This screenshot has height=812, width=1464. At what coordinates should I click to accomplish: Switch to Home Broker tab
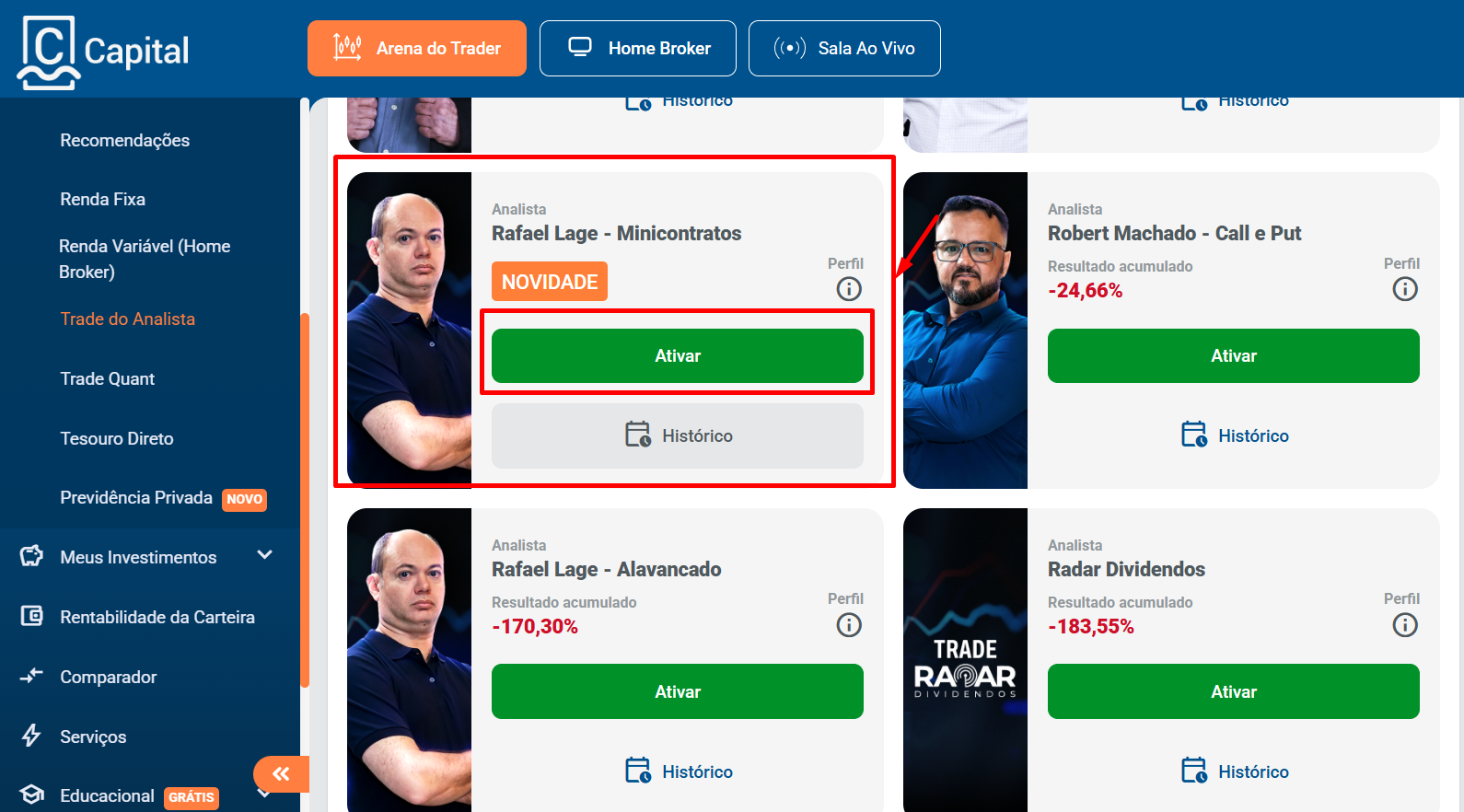click(x=638, y=48)
